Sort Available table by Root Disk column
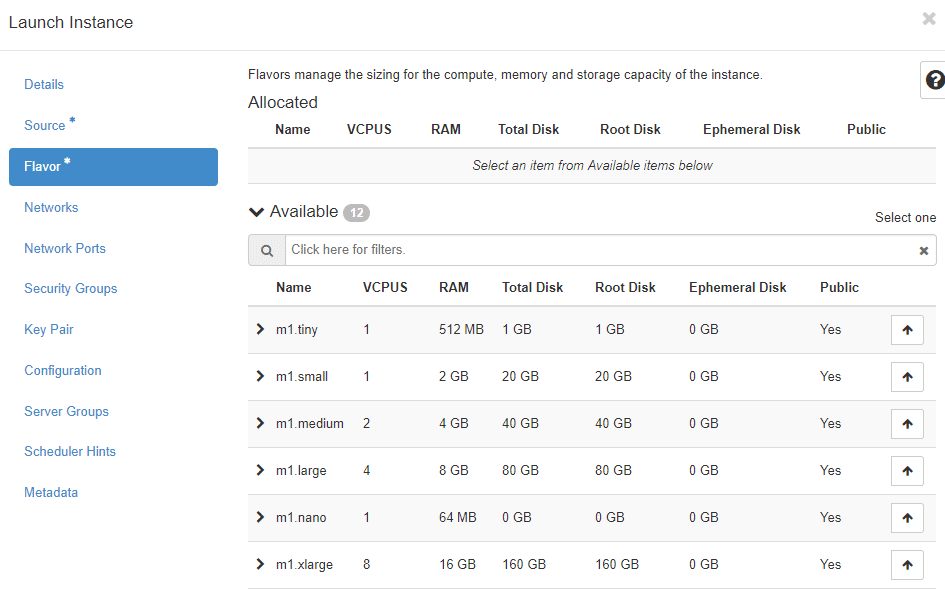The width and height of the screenshot is (945, 589). pyautogui.click(x=625, y=288)
